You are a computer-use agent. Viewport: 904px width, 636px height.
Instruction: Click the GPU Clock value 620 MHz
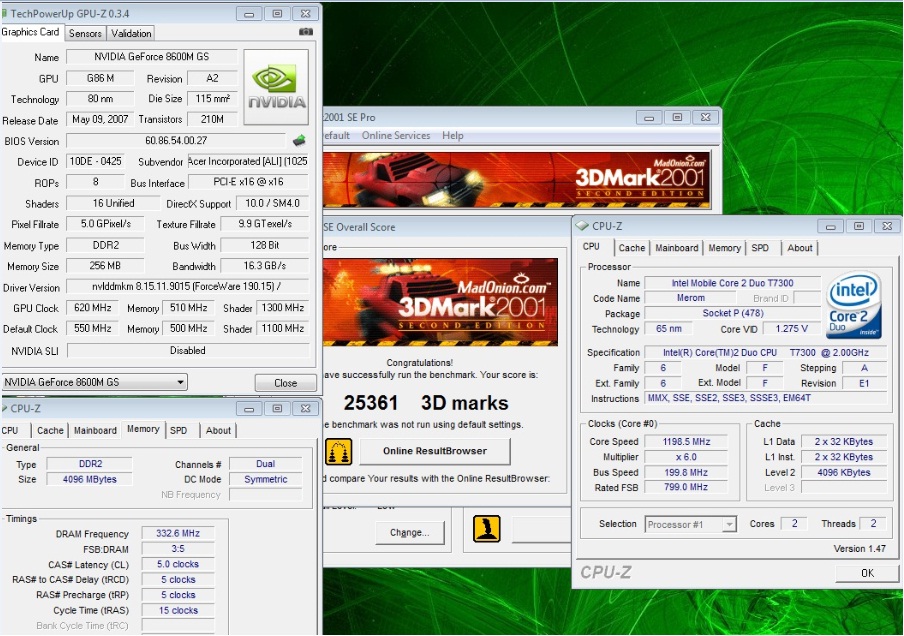tap(92, 308)
